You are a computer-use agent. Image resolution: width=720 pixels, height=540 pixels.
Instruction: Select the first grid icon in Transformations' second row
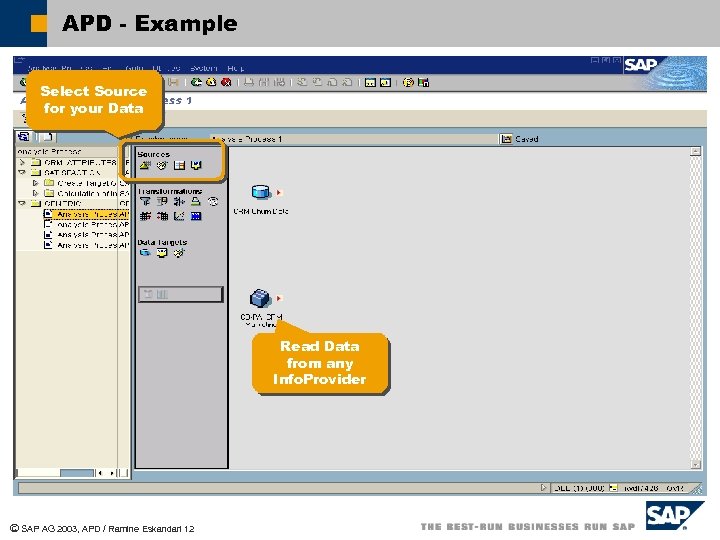tap(145, 216)
